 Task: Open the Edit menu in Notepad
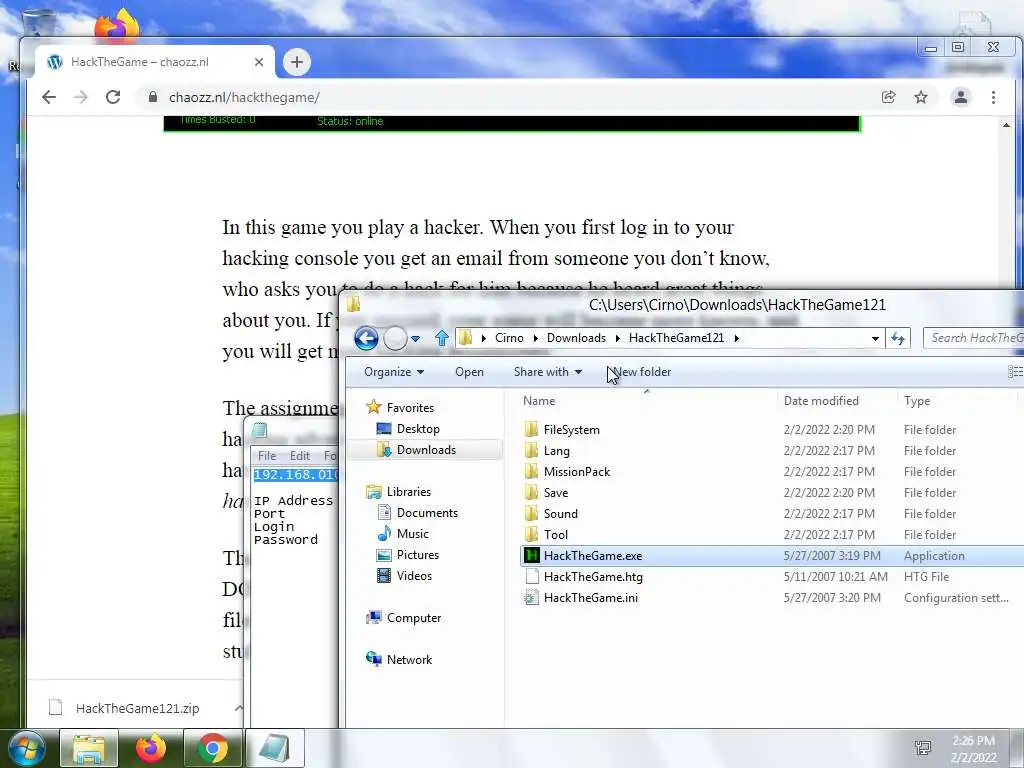point(300,456)
